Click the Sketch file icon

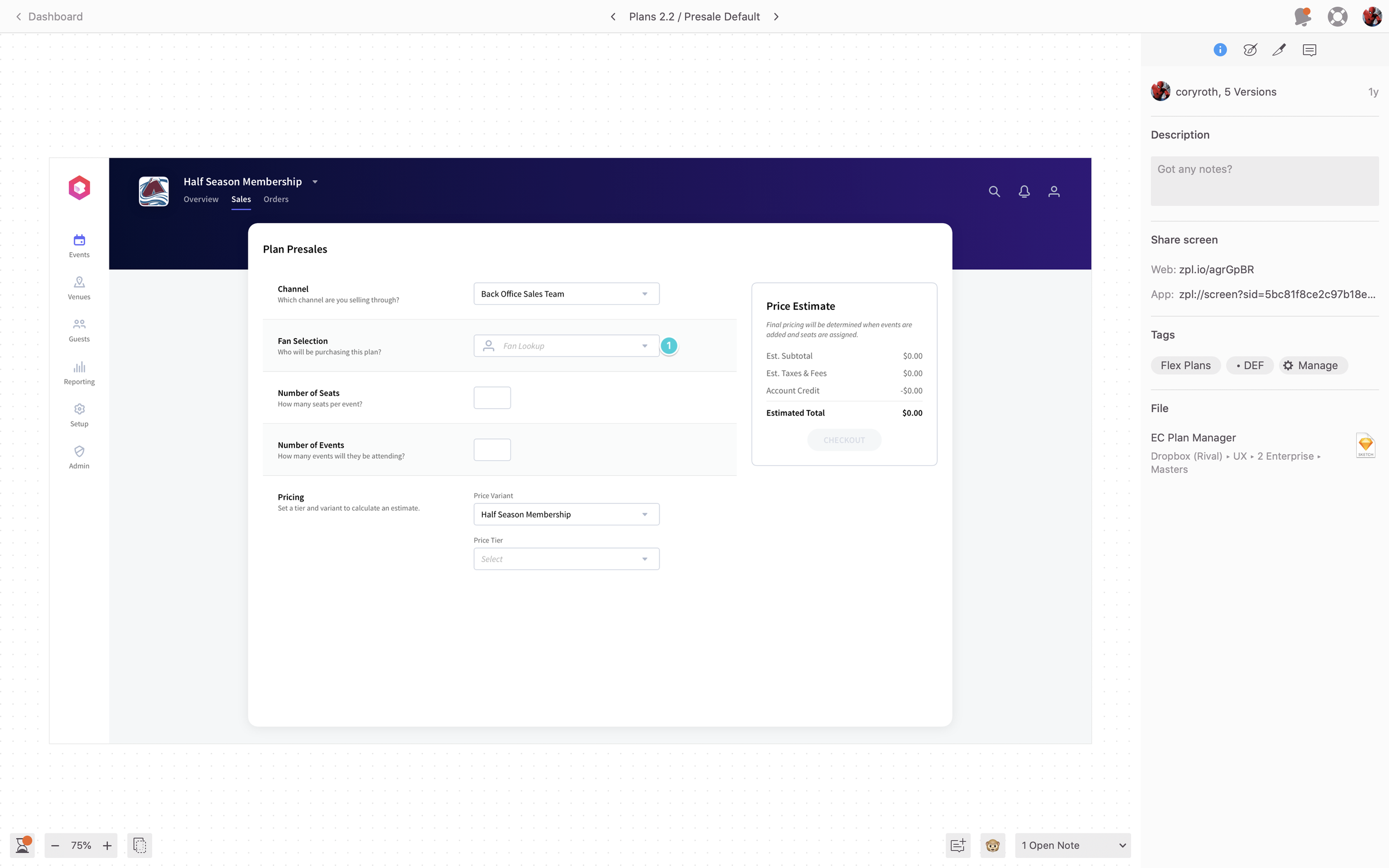pyautogui.click(x=1365, y=445)
